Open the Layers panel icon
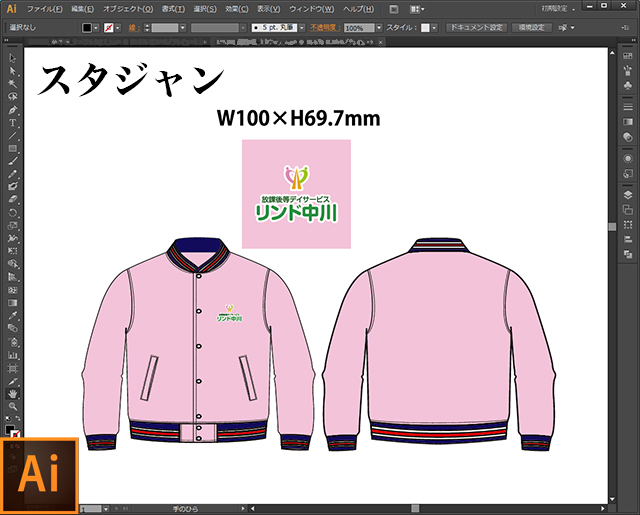This screenshot has width=640, height=515. (x=628, y=195)
